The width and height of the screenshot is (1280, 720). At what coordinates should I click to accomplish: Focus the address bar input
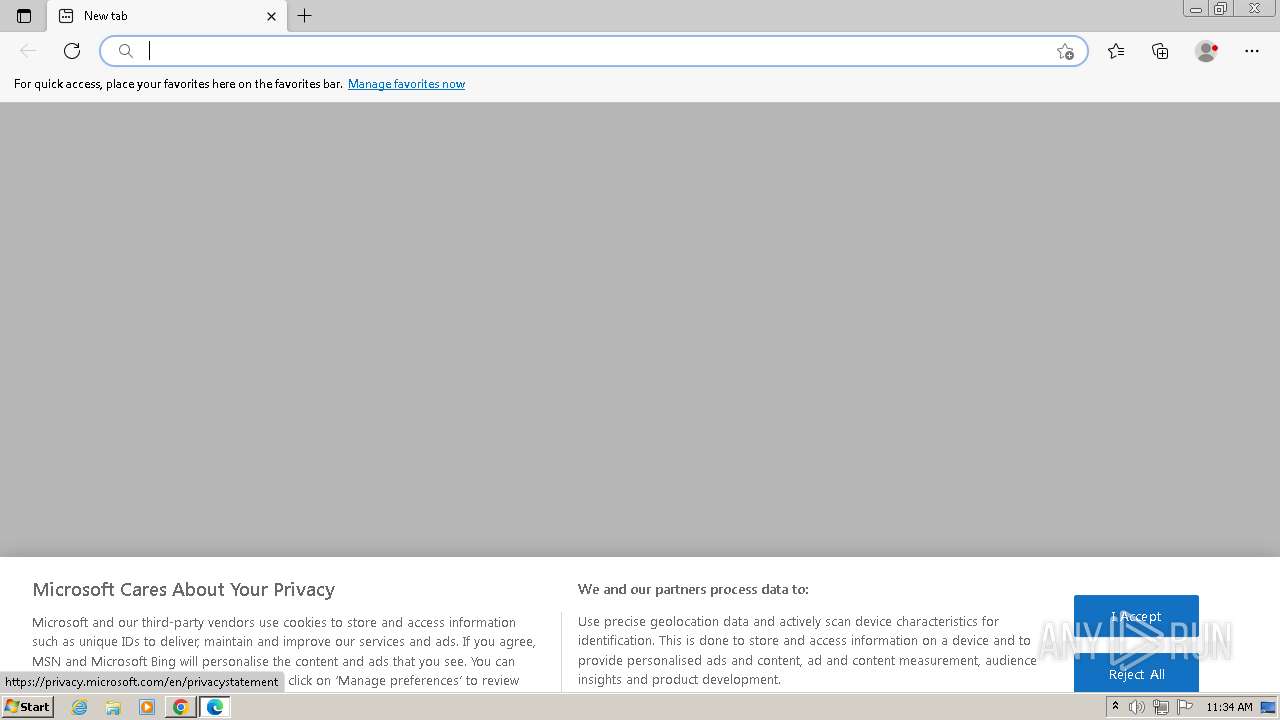[x=594, y=51]
